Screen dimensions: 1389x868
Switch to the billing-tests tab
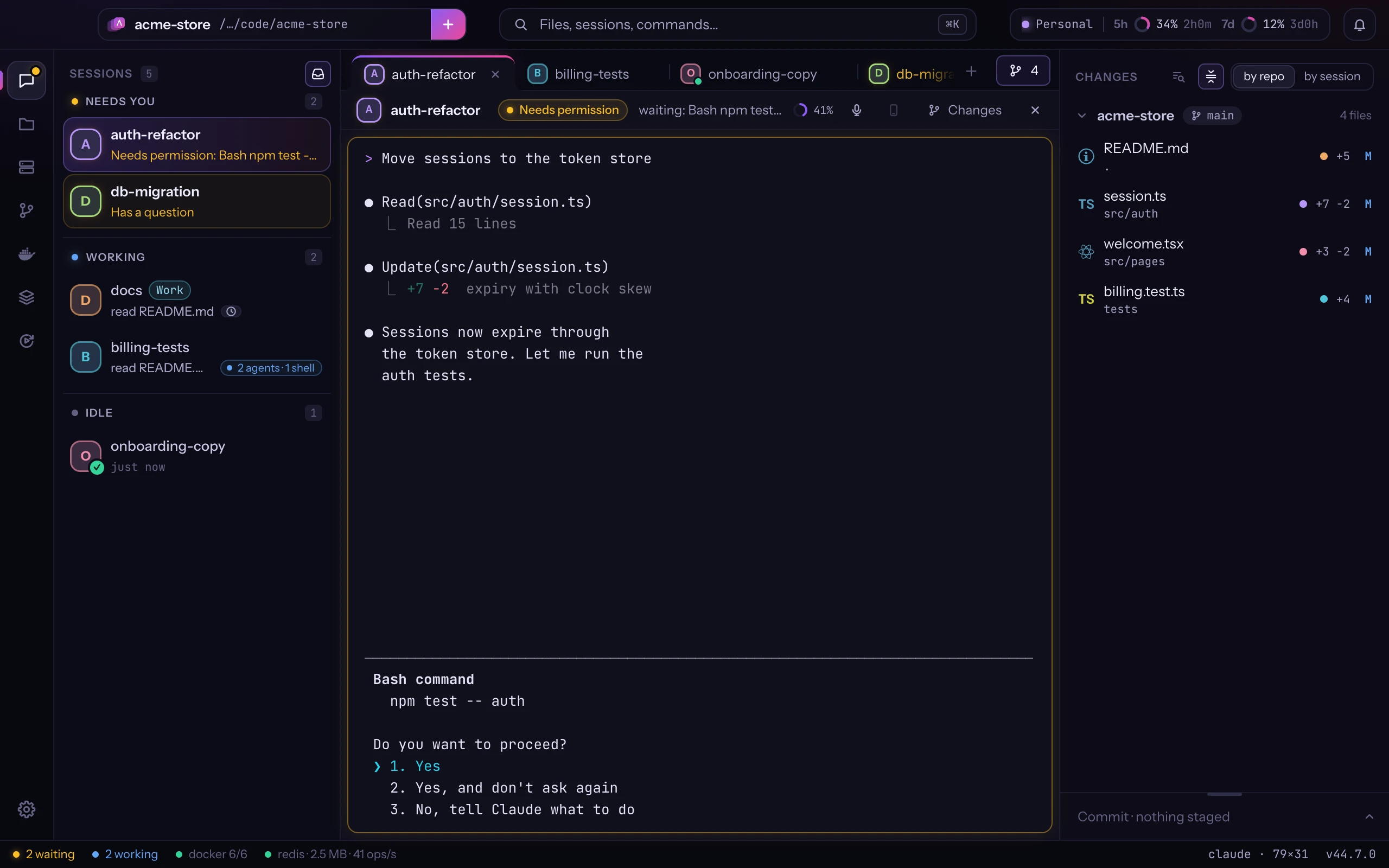(x=592, y=74)
